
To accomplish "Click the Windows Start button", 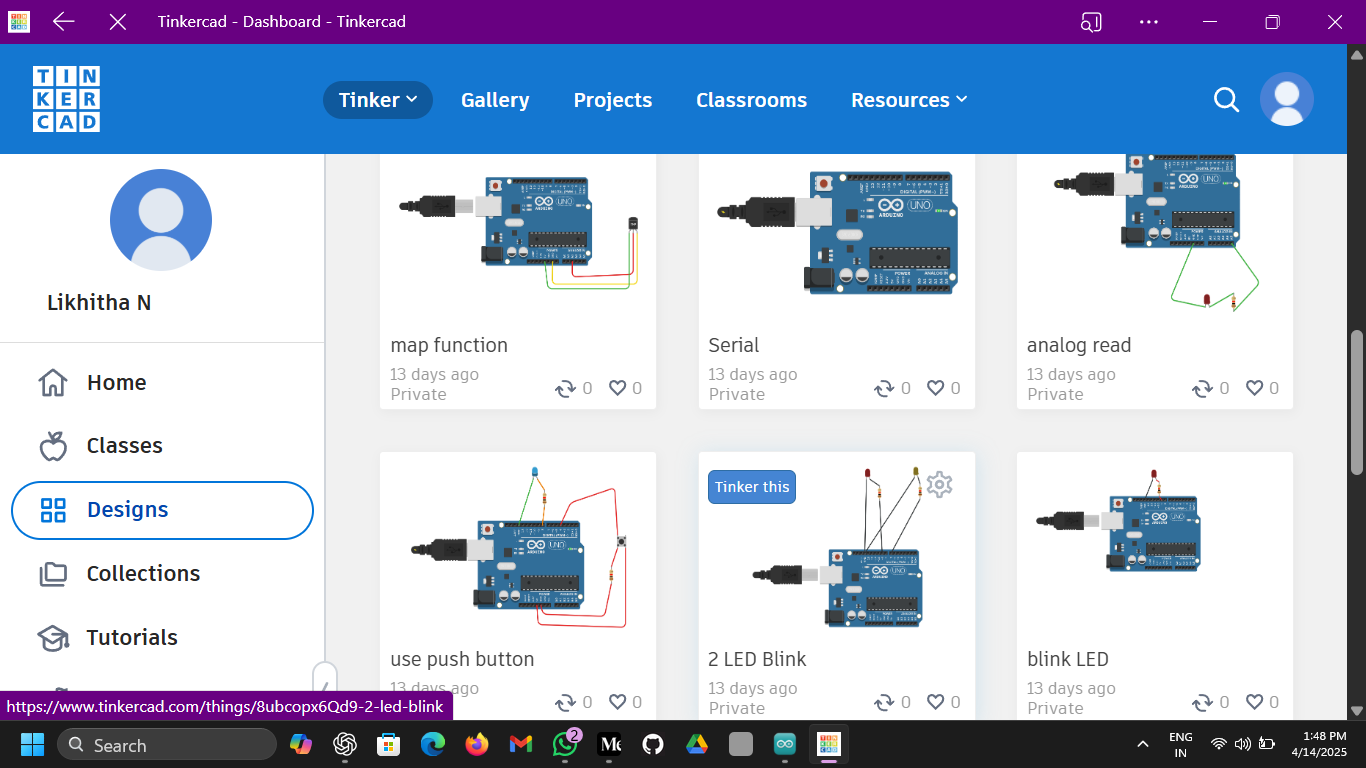I will (33, 744).
